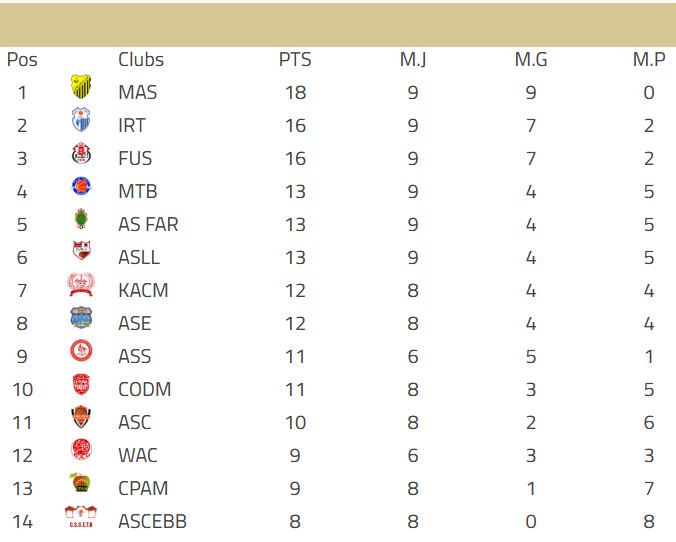676x542 pixels.
Task: Select the KACM club logo
Action: pos(81,286)
